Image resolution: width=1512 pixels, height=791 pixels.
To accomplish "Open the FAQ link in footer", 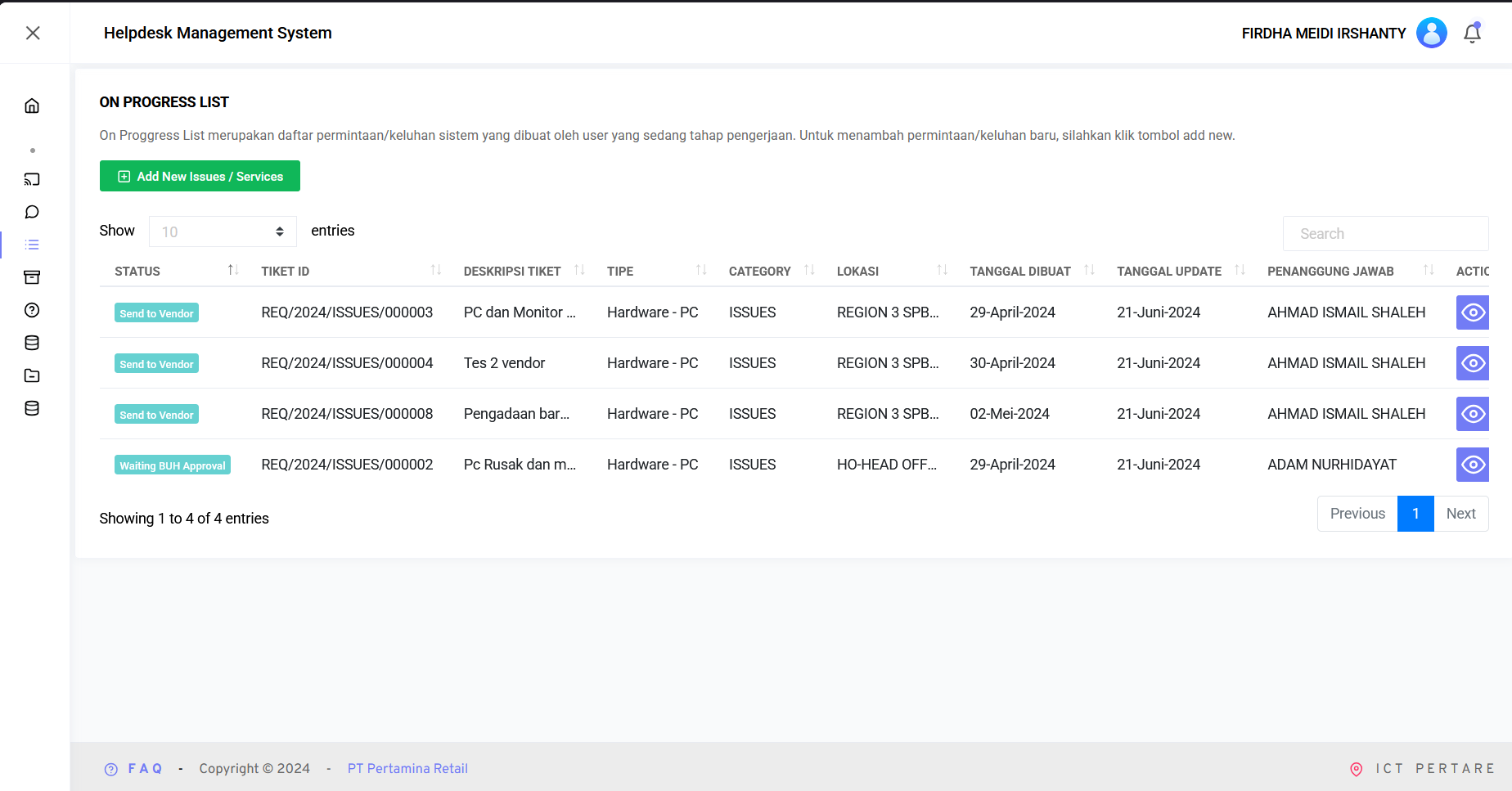I will click(x=133, y=769).
